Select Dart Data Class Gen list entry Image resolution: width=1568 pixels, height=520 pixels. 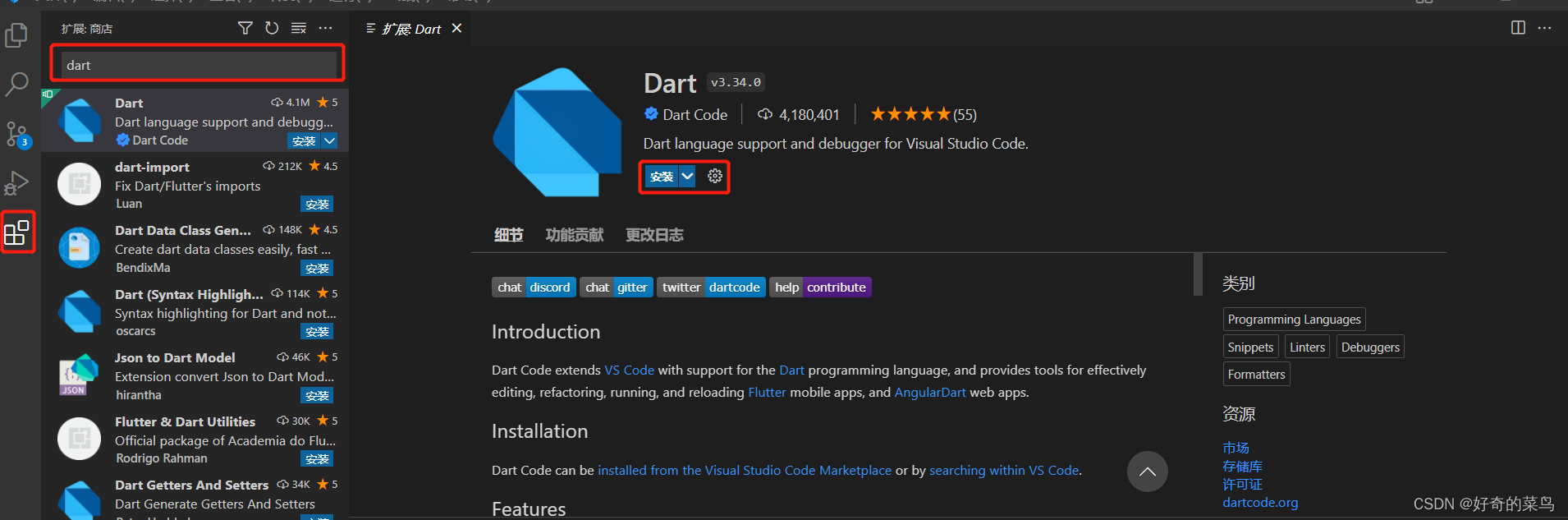tap(195, 248)
